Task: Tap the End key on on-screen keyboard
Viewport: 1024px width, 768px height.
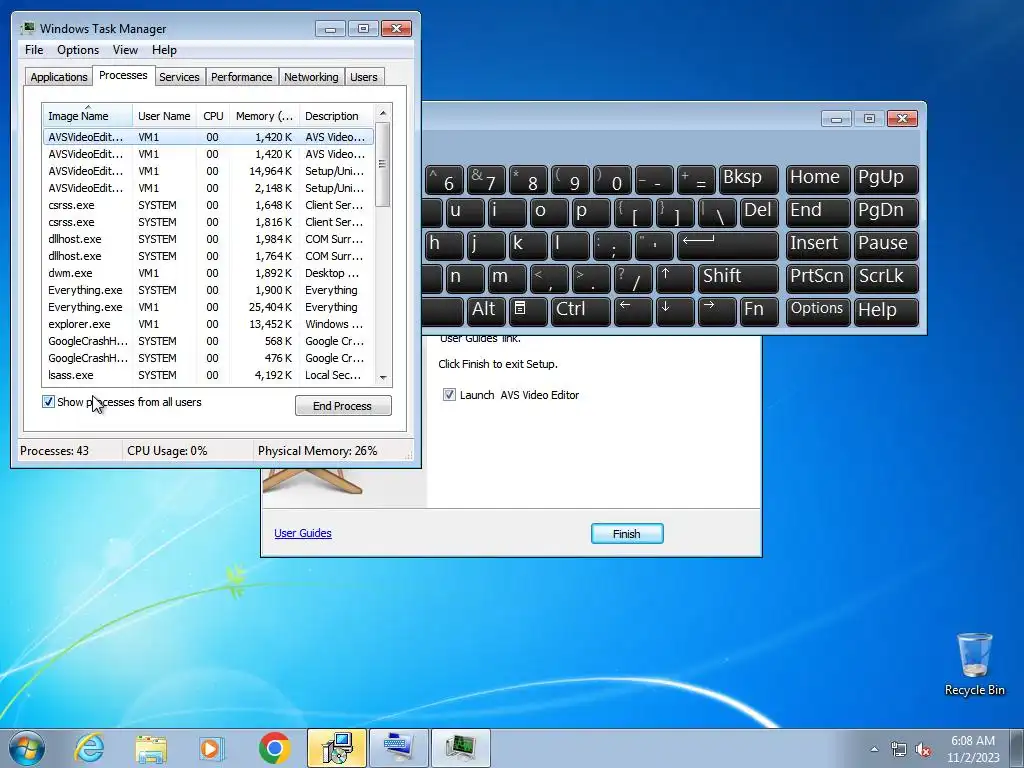Action: tap(818, 212)
